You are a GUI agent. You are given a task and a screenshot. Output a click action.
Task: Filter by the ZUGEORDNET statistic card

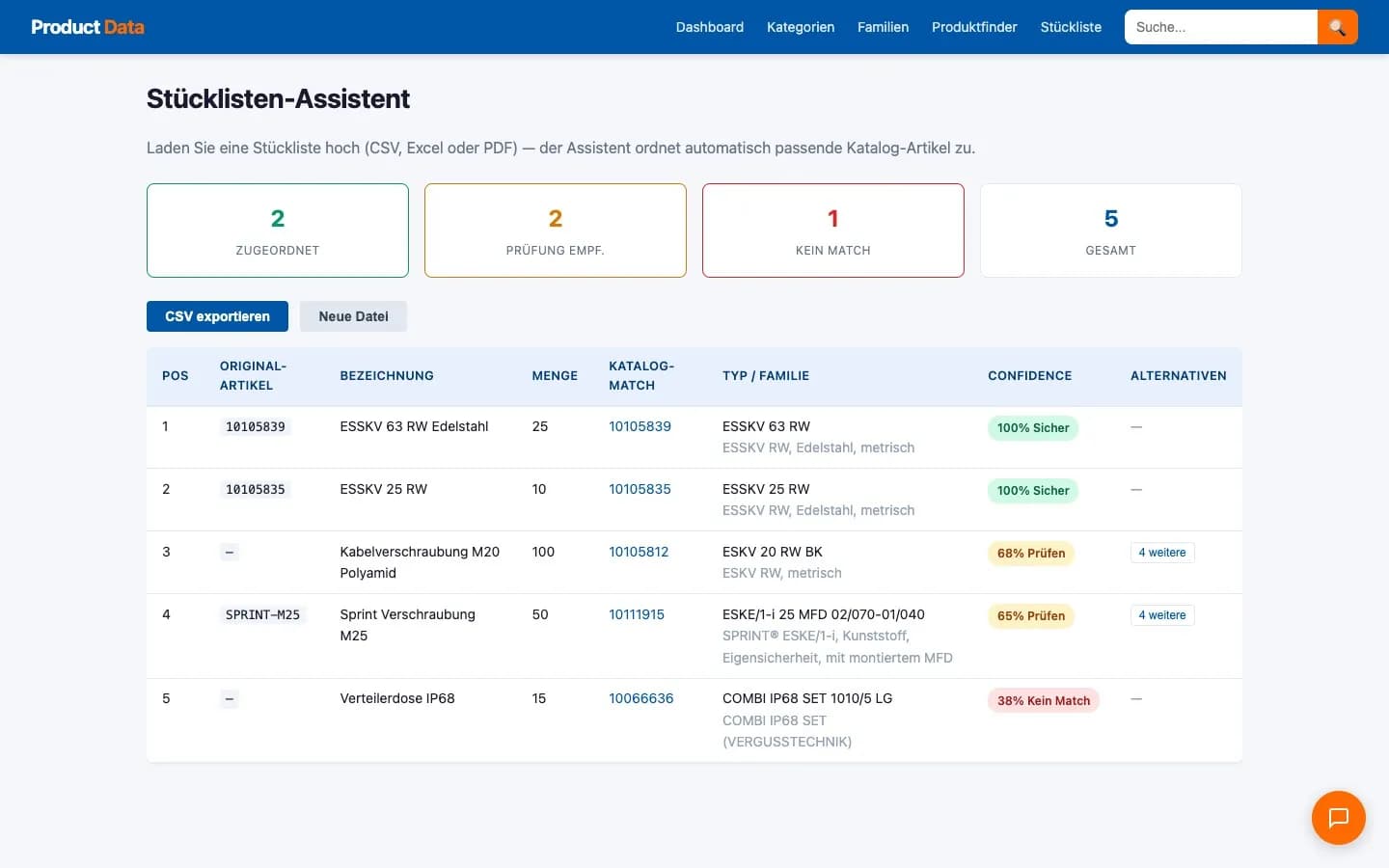pos(277,231)
